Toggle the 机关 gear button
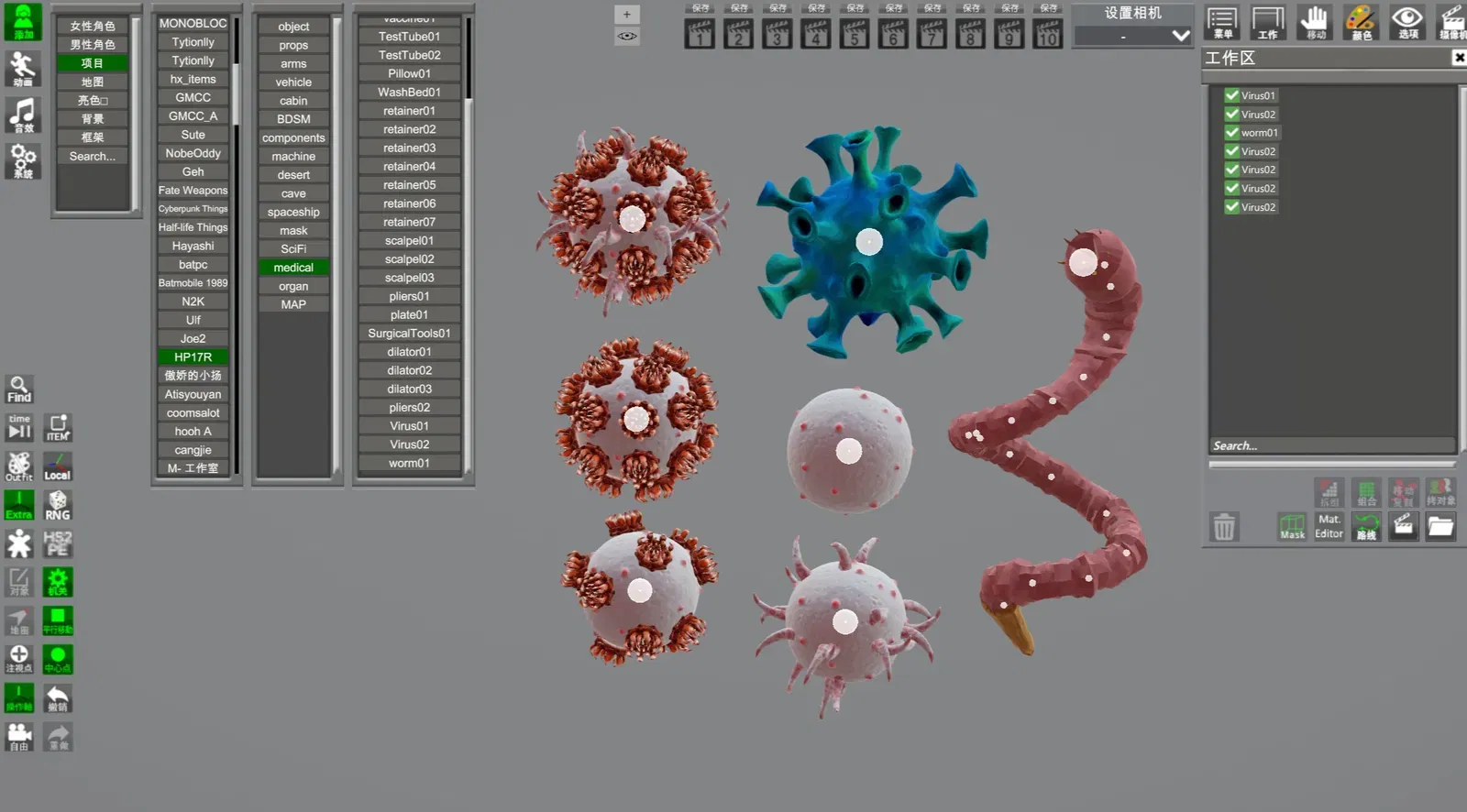This screenshot has width=1467, height=812. (58, 582)
